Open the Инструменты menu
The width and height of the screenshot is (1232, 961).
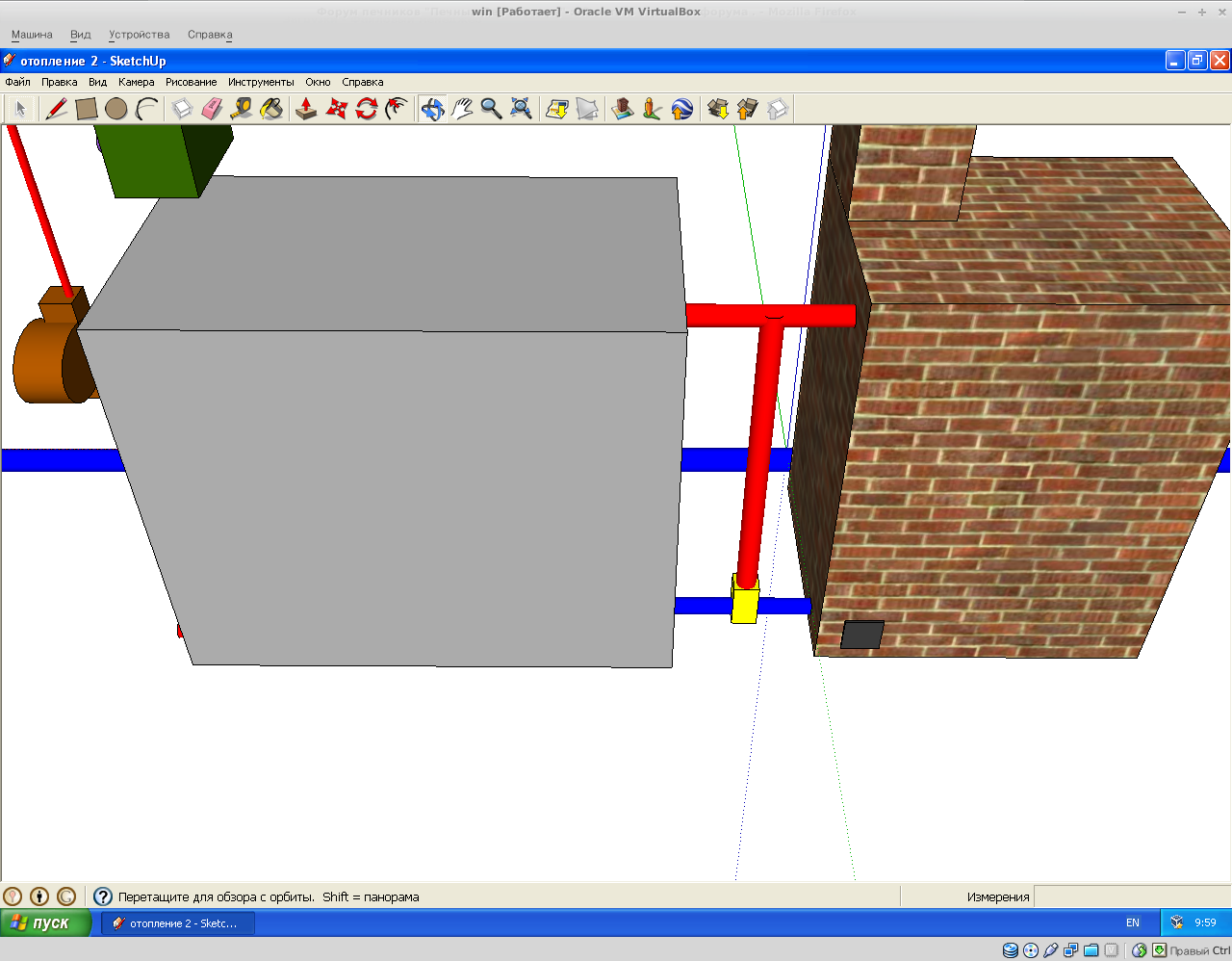pos(261,82)
